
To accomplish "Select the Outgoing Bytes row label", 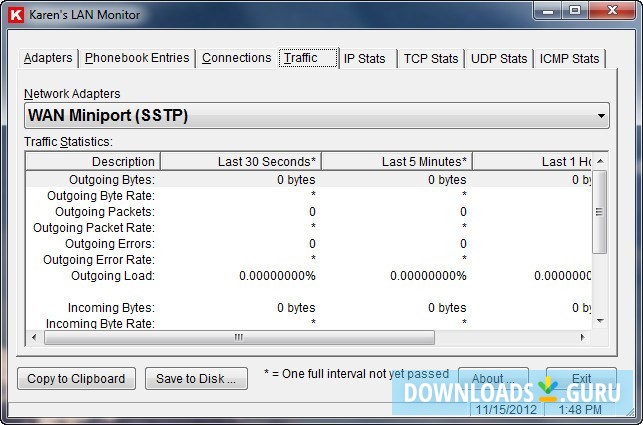I will 112,180.
